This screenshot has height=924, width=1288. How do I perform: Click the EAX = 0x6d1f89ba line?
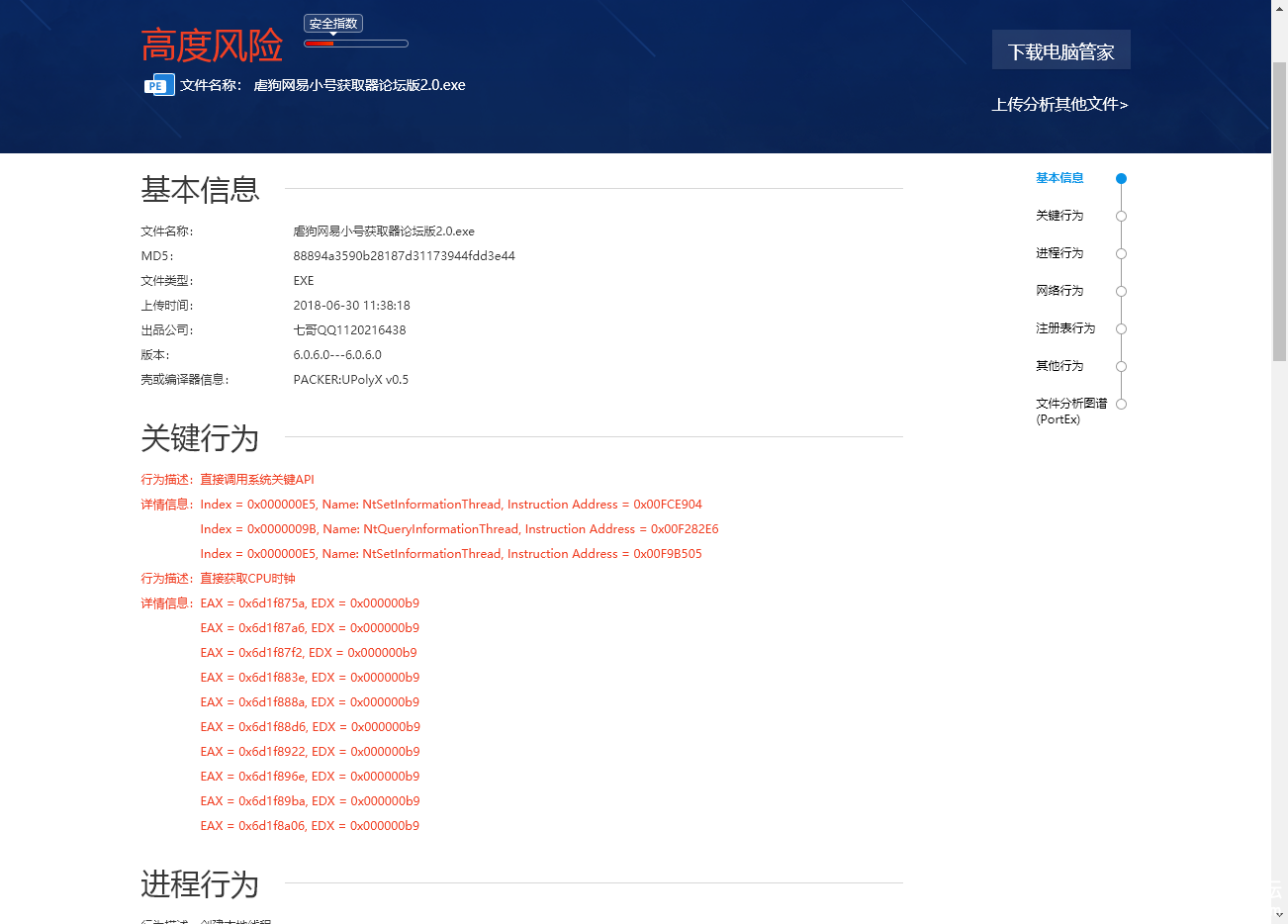click(x=310, y=801)
